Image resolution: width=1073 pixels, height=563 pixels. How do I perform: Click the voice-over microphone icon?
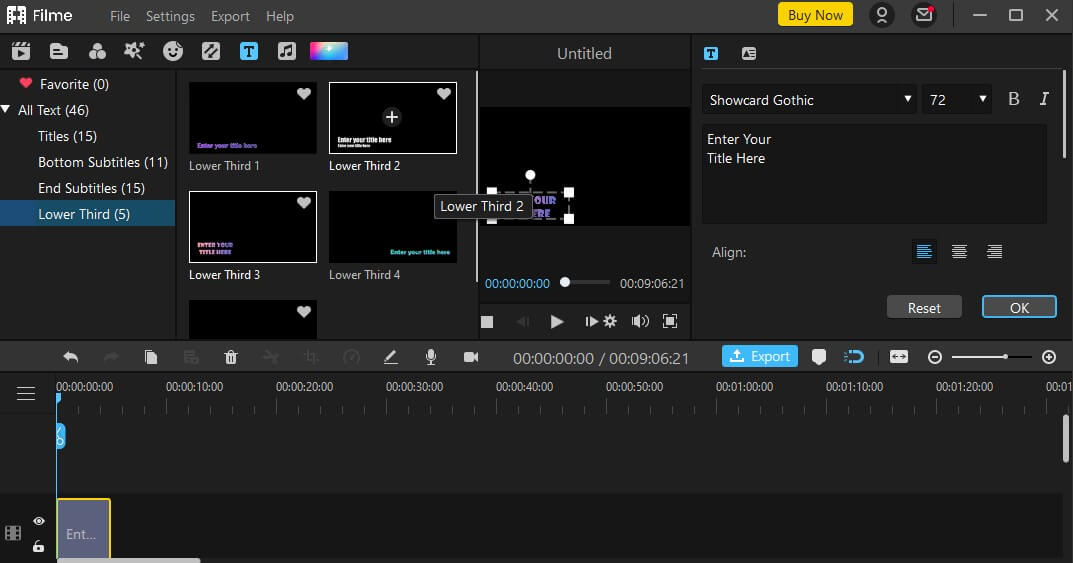[x=430, y=356]
